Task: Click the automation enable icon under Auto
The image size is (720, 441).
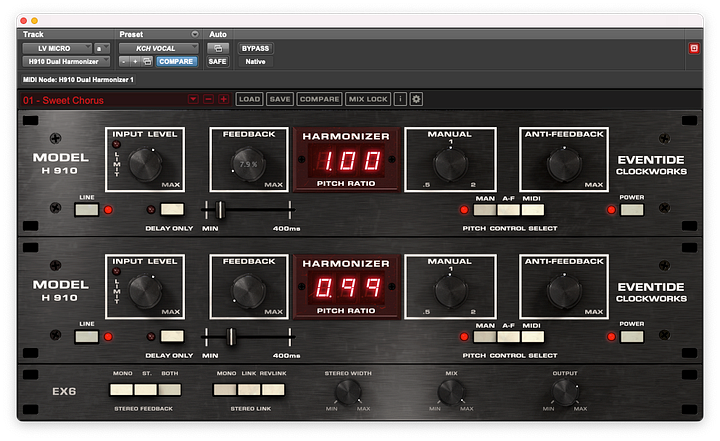Action: [218, 48]
